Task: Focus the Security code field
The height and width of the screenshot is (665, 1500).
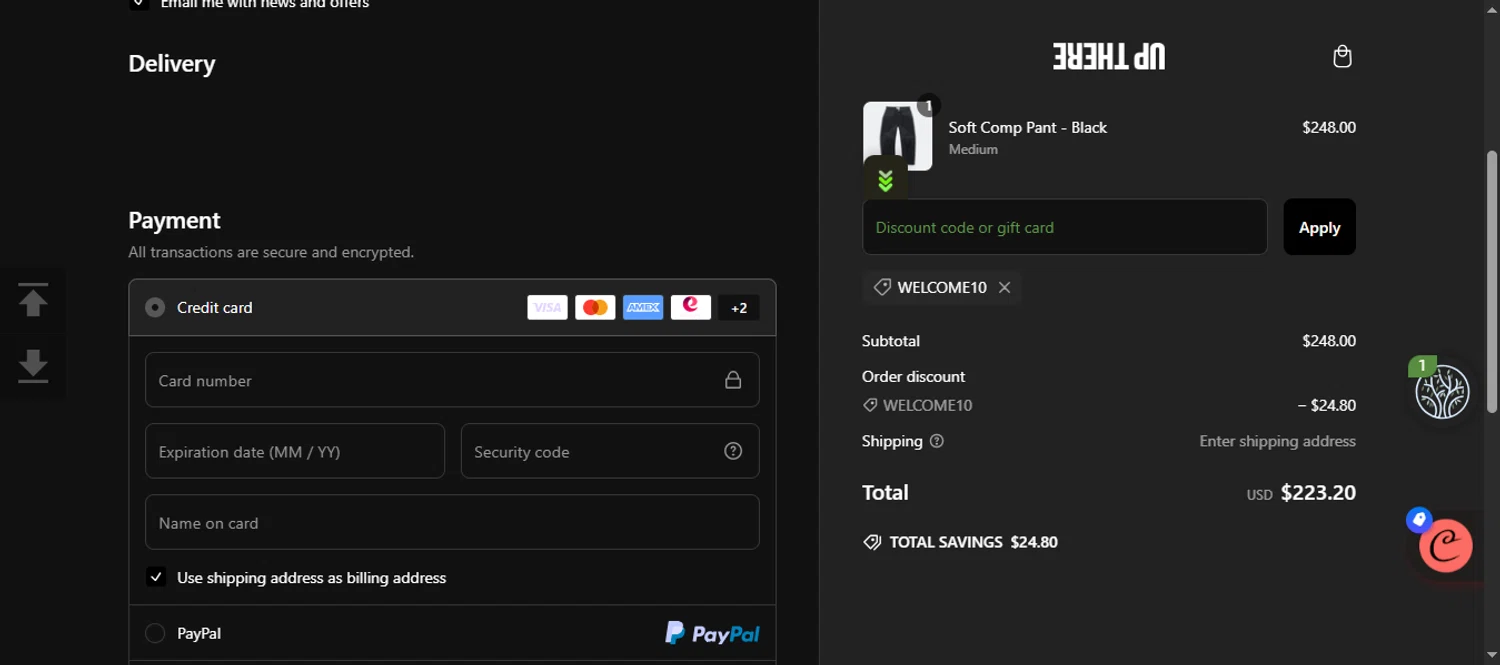Action: [x=610, y=451]
